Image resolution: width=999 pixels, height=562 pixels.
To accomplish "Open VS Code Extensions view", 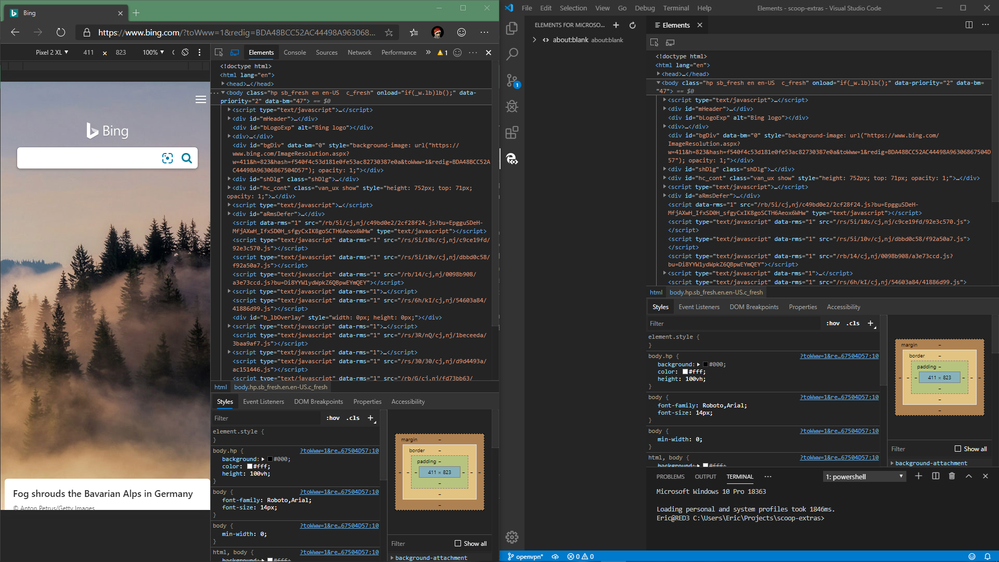I will pyautogui.click(x=512, y=133).
